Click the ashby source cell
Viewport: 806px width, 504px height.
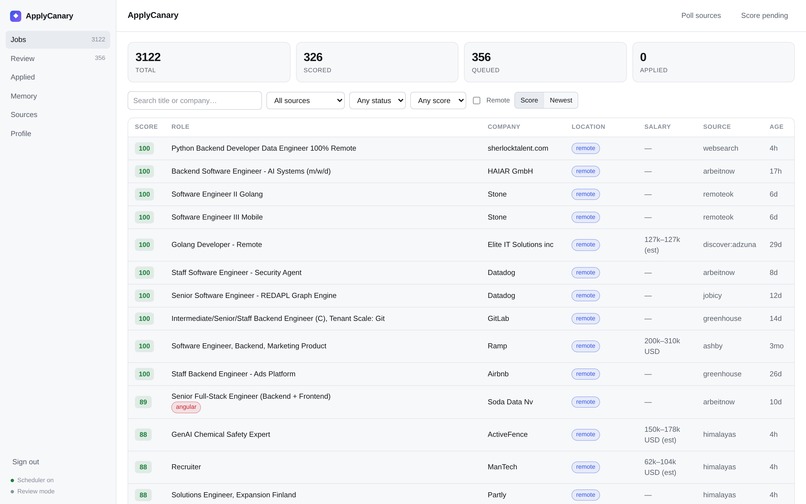coord(712,346)
